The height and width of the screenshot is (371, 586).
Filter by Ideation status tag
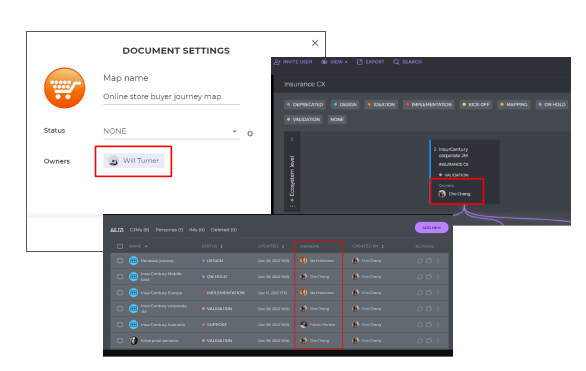pyautogui.click(x=381, y=105)
